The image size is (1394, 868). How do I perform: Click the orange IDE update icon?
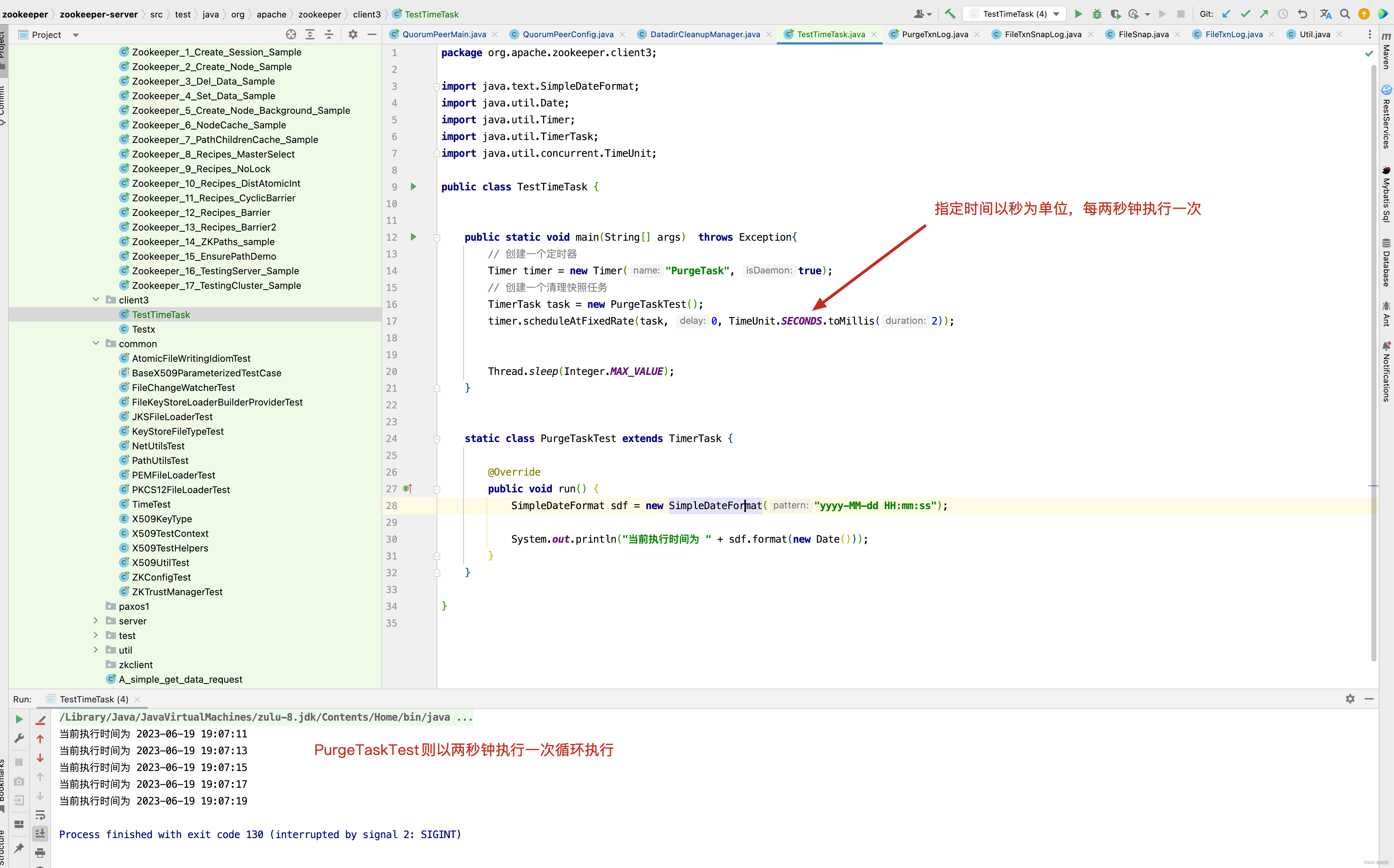pyautogui.click(x=1364, y=14)
